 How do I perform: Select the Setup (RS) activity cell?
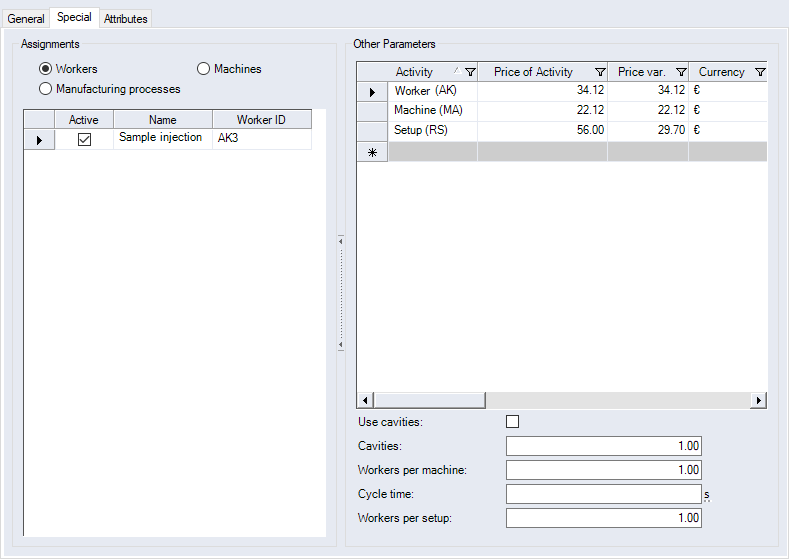pyautogui.click(x=432, y=130)
